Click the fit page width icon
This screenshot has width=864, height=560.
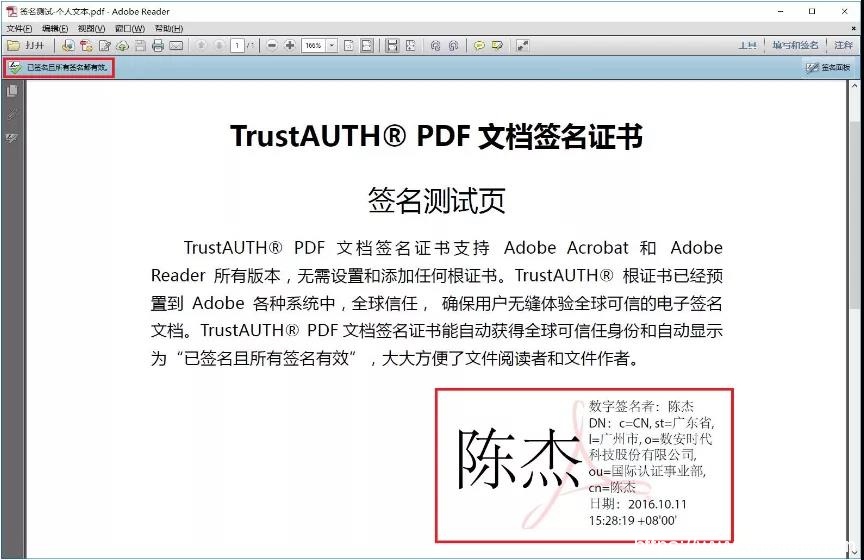point(367,46)
